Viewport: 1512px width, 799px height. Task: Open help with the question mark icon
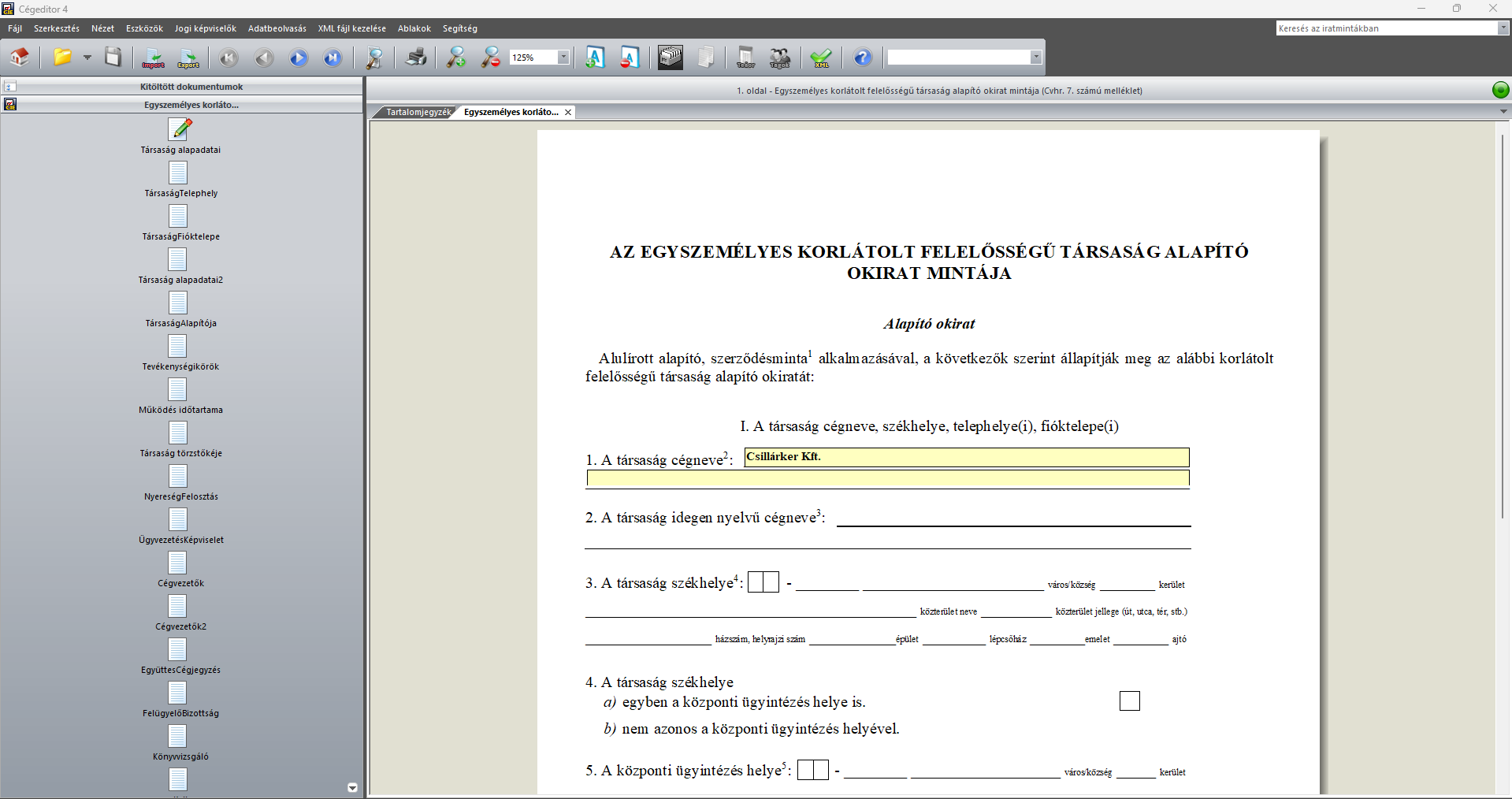pyautogui.click(x=863, y=58)
